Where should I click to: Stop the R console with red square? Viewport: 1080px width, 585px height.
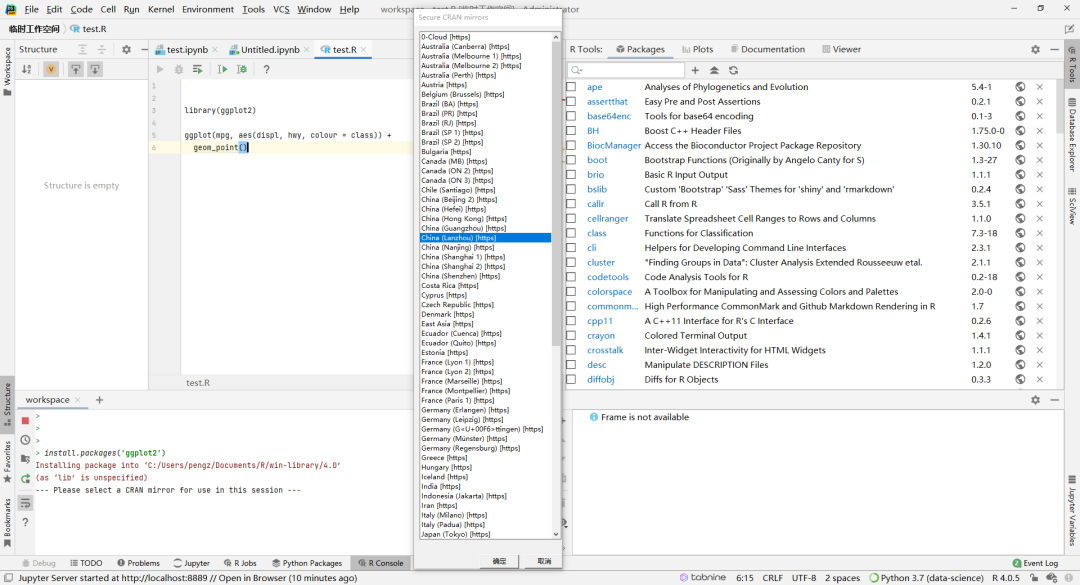click(25, 421)
